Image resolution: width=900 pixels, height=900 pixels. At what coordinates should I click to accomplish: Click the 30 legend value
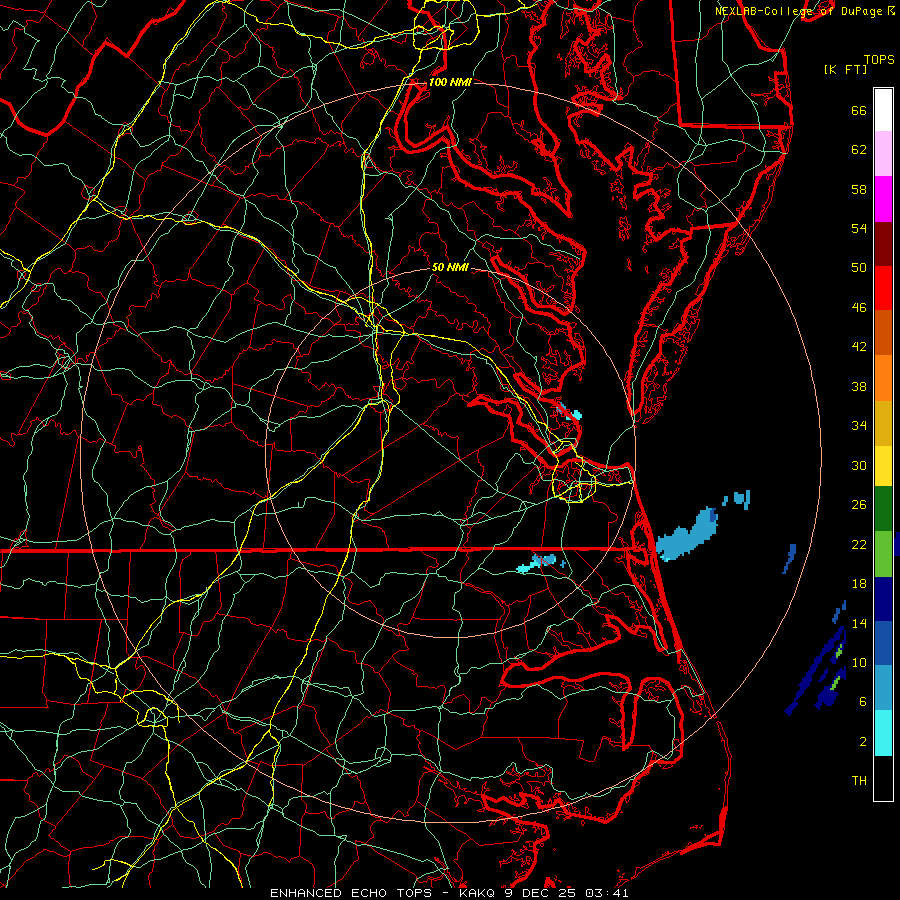859,465
